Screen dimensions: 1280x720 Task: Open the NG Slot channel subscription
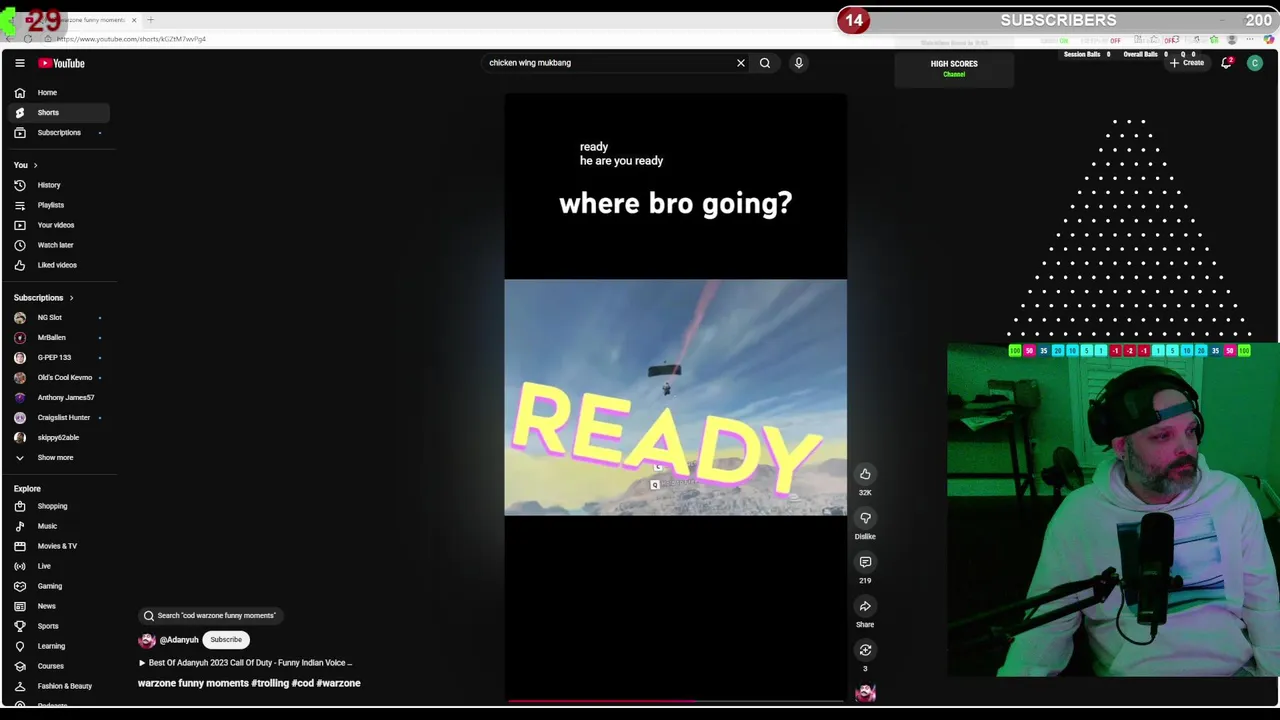[x=60, y=317]
